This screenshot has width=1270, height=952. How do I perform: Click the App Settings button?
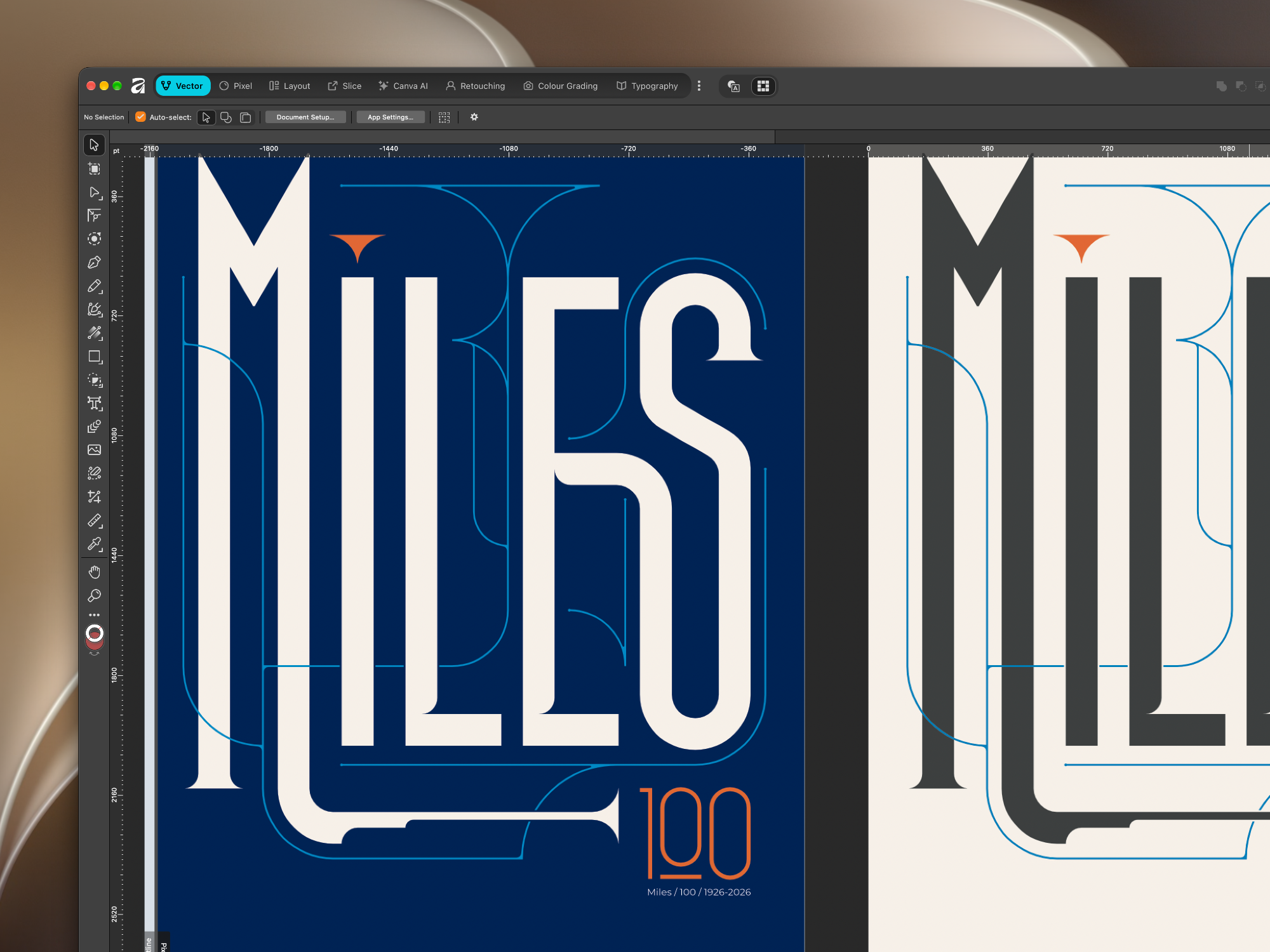[x=391, y=117]
